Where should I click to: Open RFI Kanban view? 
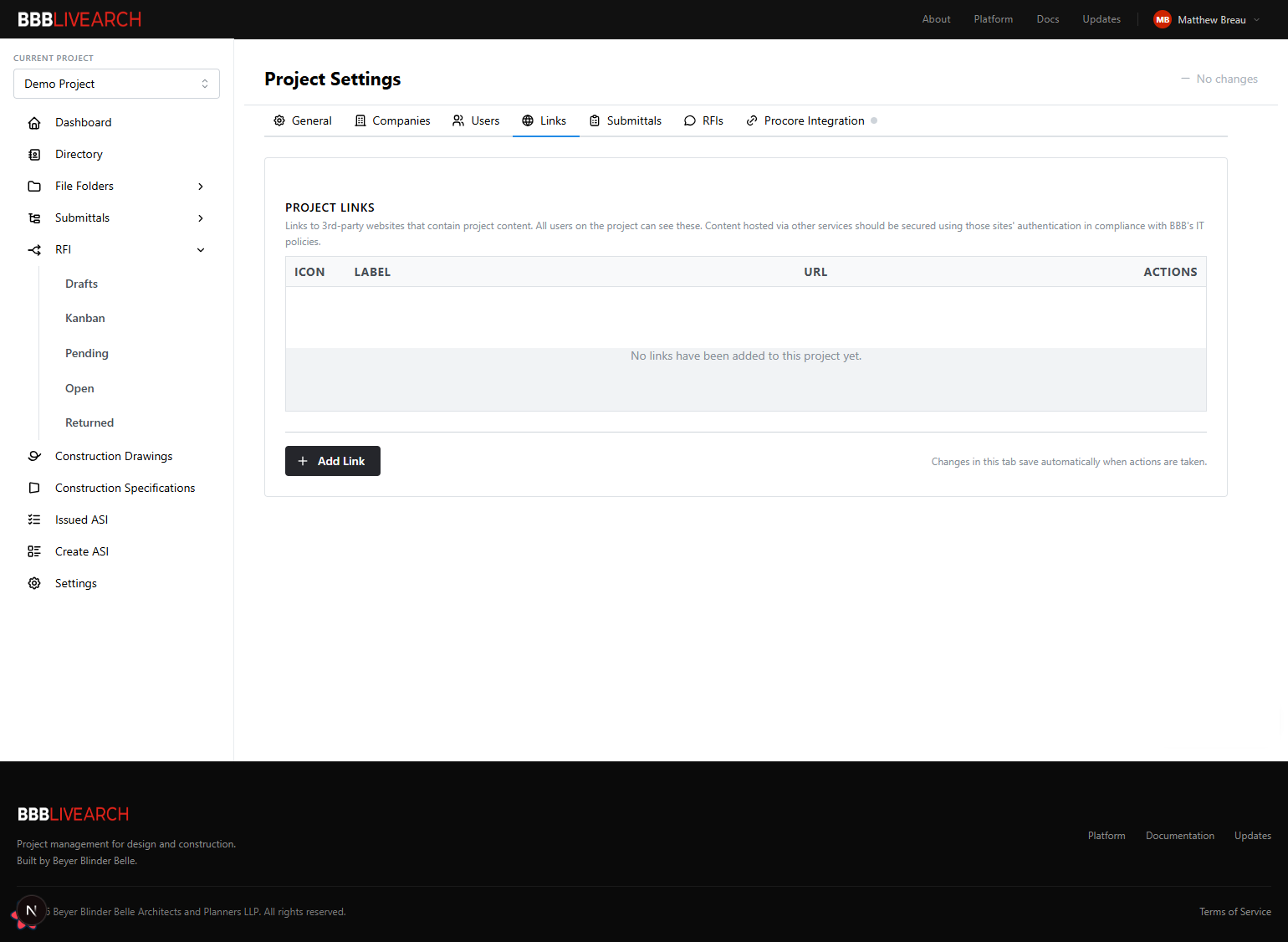(x=85, y=318)
